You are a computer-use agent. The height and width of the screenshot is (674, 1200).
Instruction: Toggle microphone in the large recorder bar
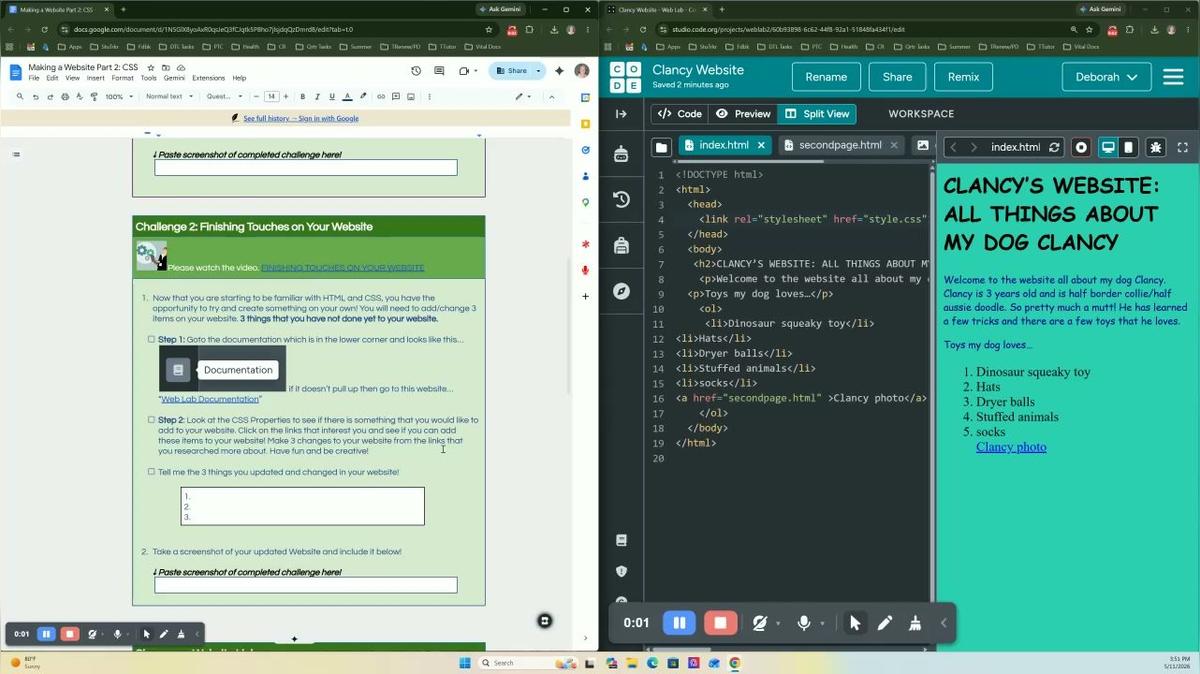click(803, 623)
